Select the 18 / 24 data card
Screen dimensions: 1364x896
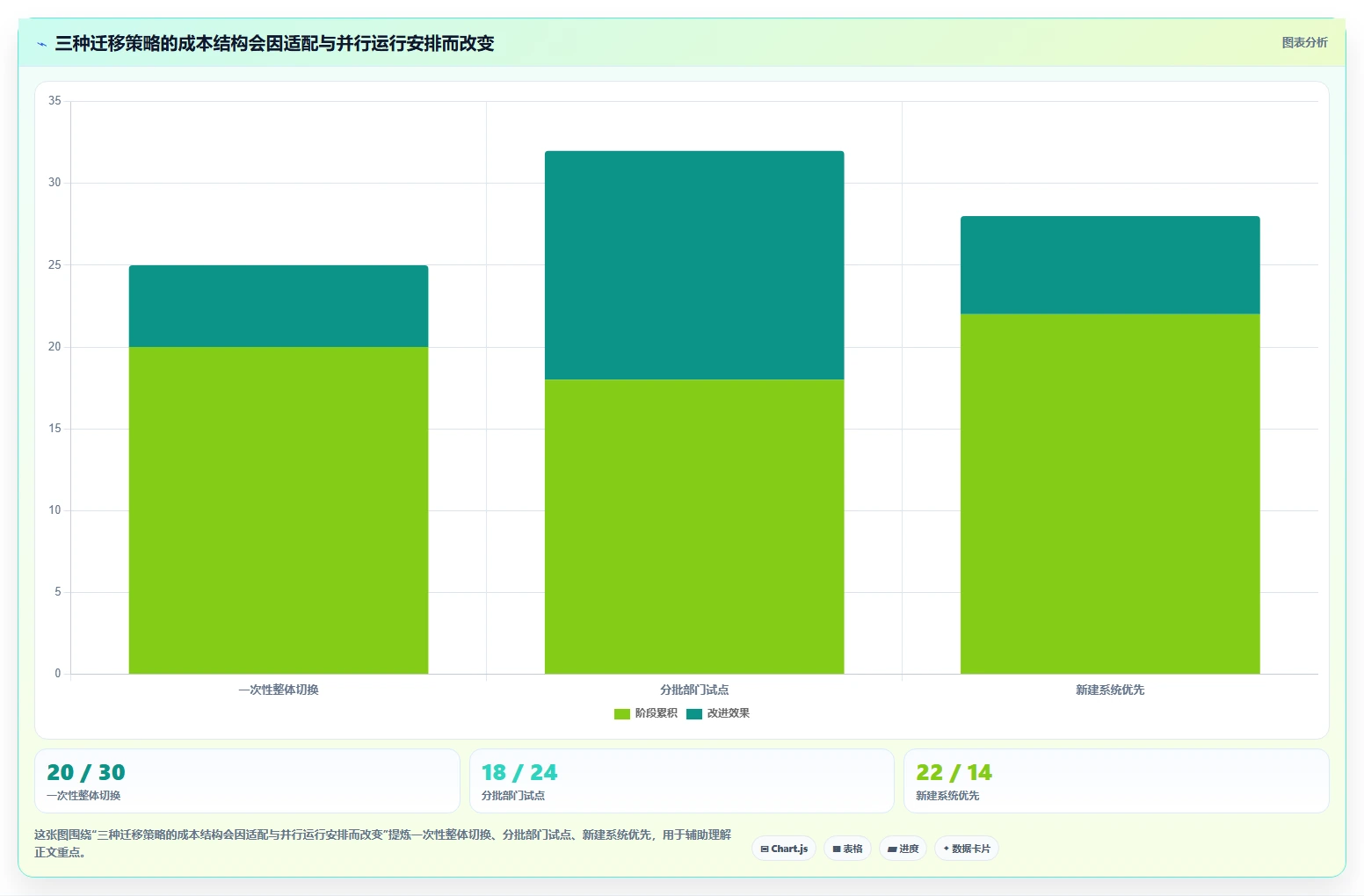[682, 781]
